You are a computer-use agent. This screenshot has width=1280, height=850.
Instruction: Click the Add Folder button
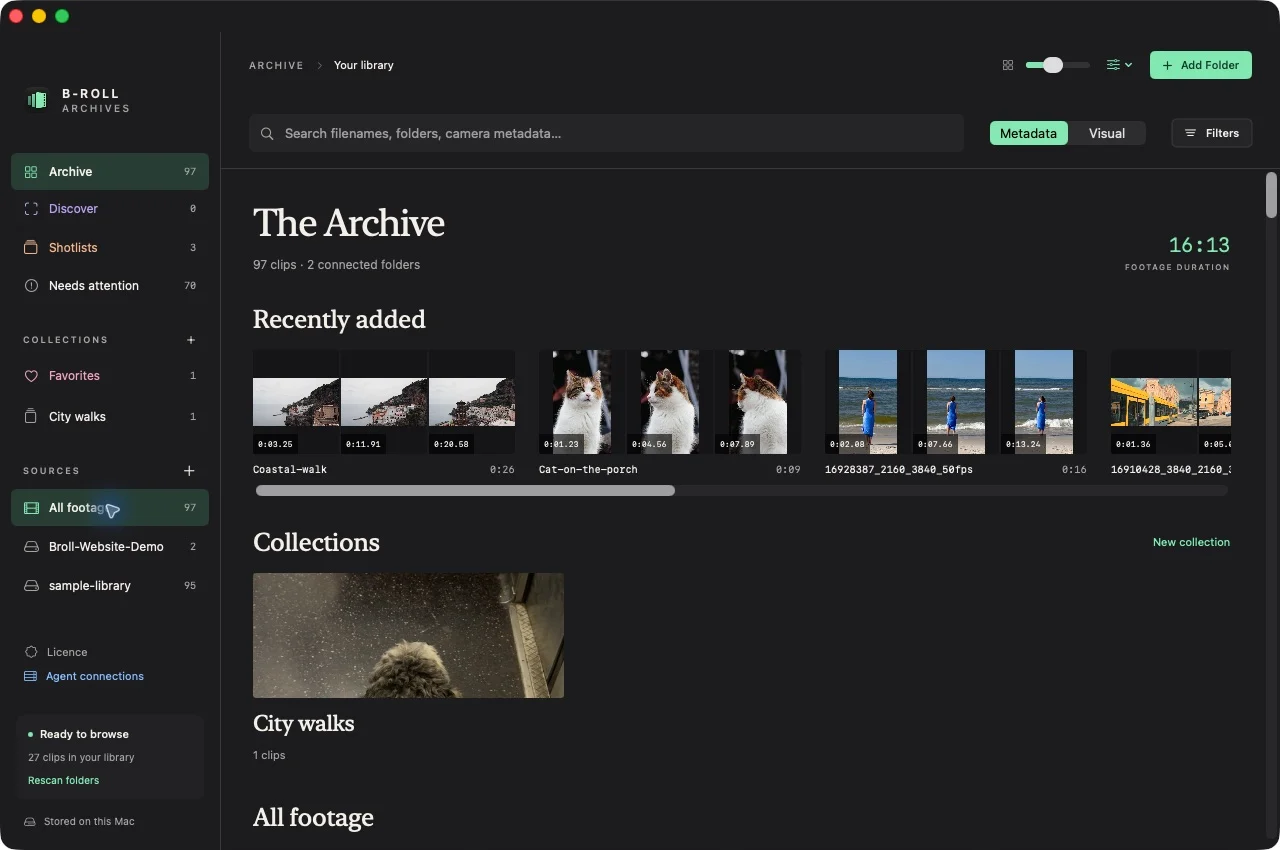(1200, 65)
